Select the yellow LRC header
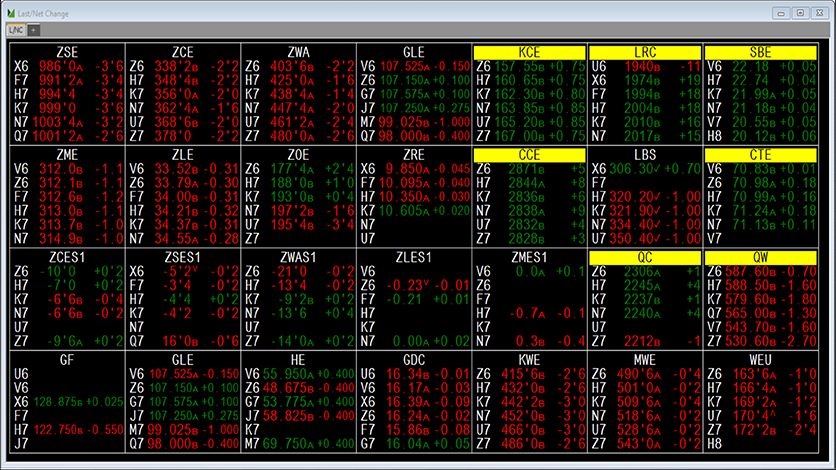836x470 pixels. click(645, 52)
